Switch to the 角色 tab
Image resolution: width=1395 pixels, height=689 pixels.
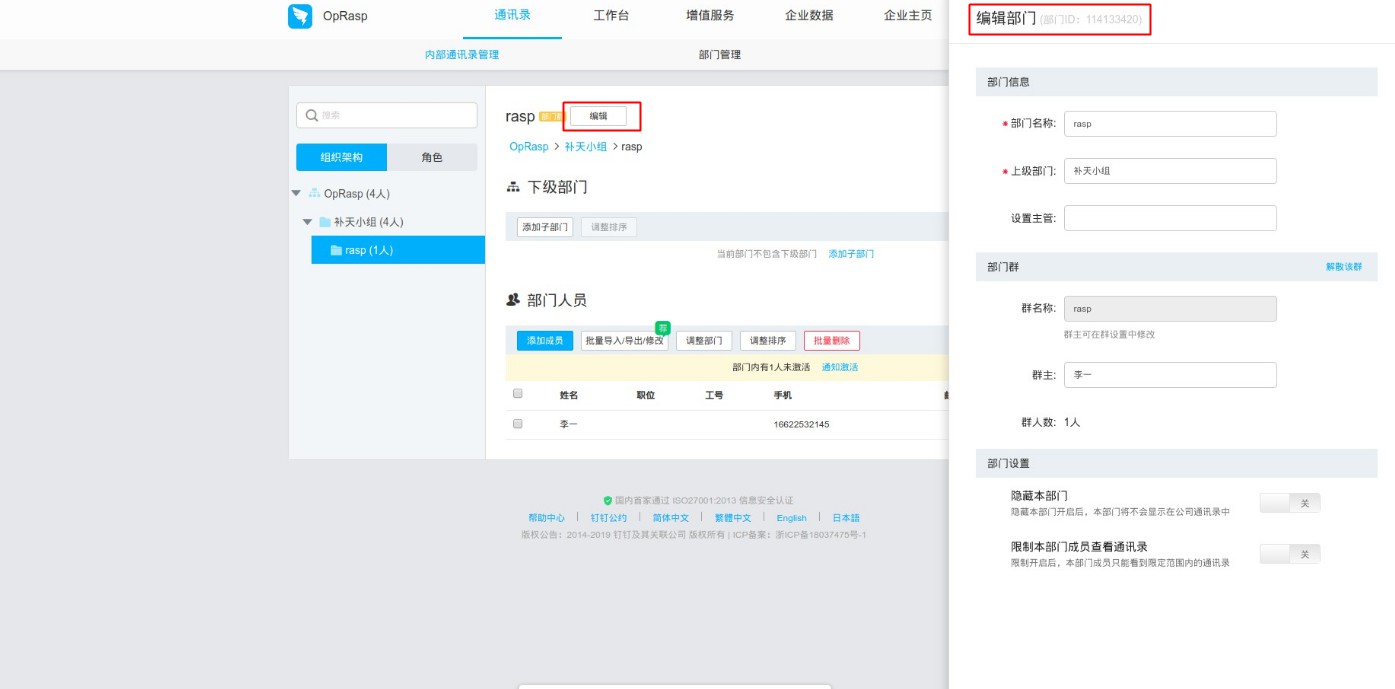(432, 157)
